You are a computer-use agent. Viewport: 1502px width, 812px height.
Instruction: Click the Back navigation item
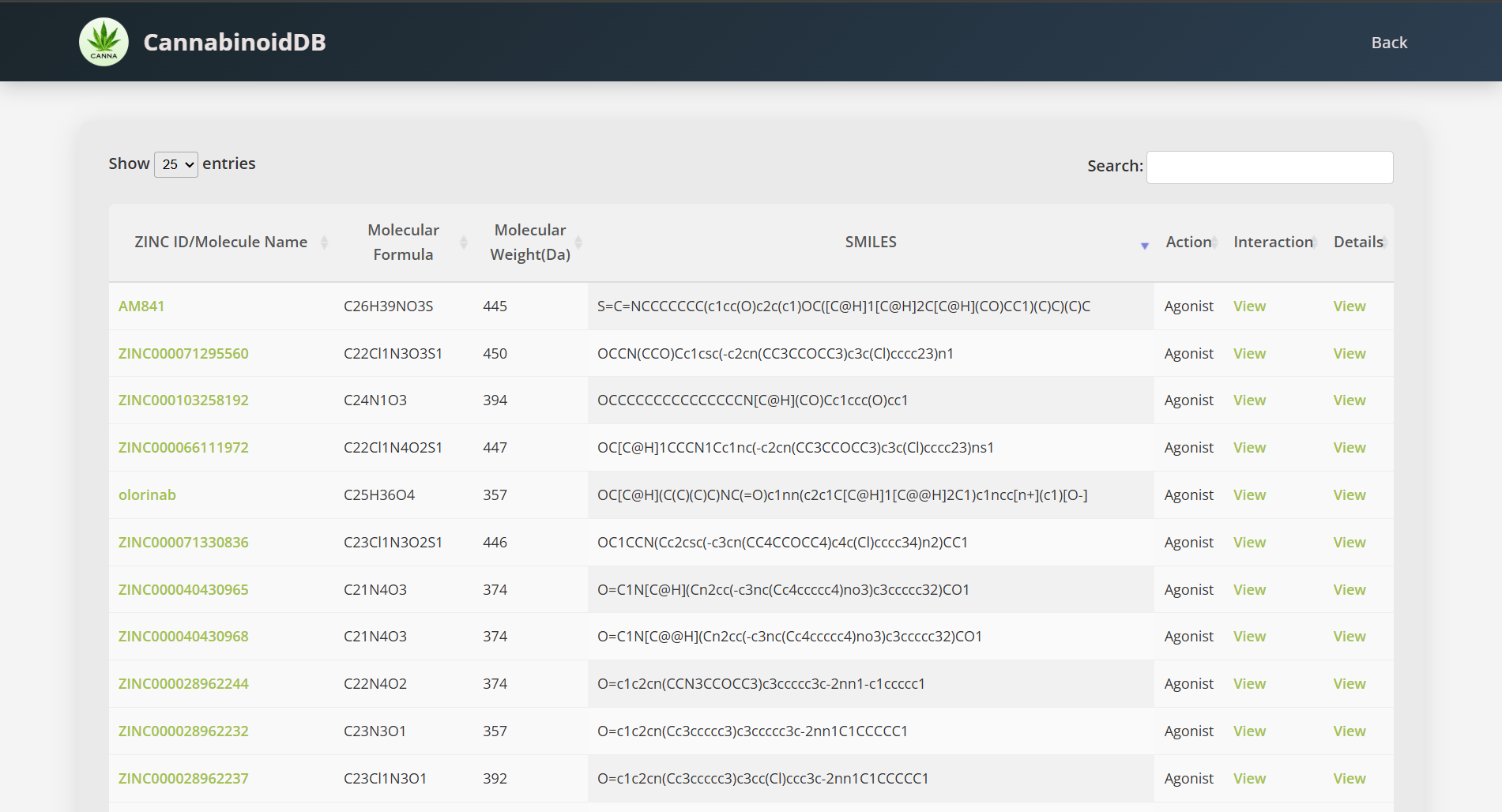click(x=1389, y=42)
